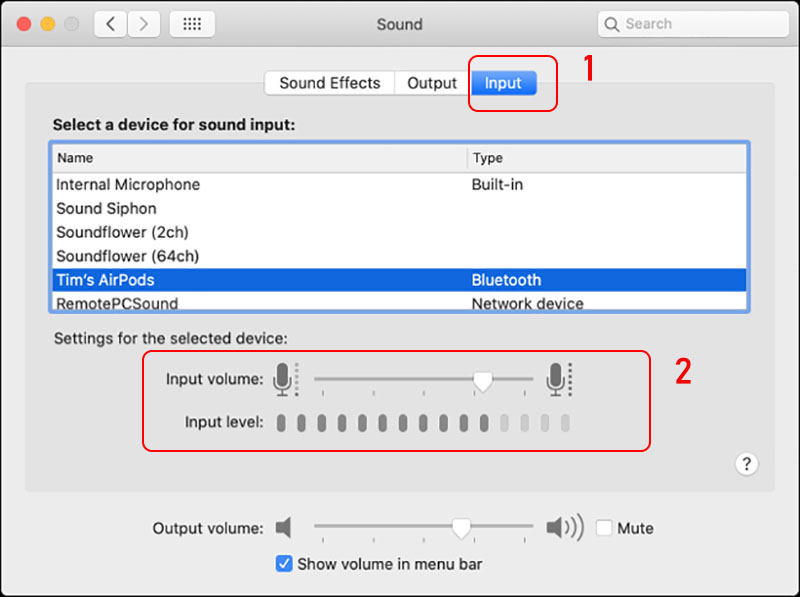Select Internal Microphone from the device list
Screen dimensions: 800x597
(x=127, y=184)
